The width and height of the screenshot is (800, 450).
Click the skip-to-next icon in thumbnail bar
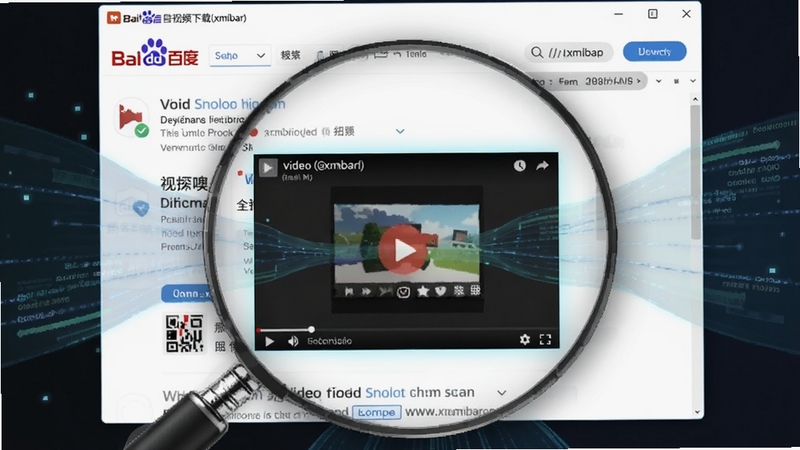tap(349, 291)
